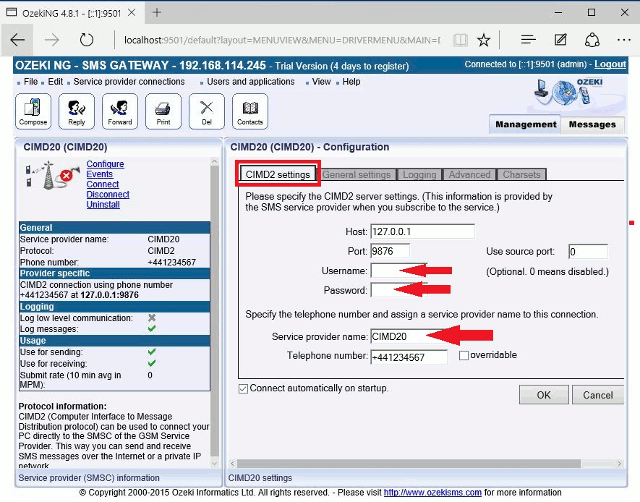Screen dimensions: 640x502
Task: Click the Forward toolbar icon
Action: (x=120, y=111)
